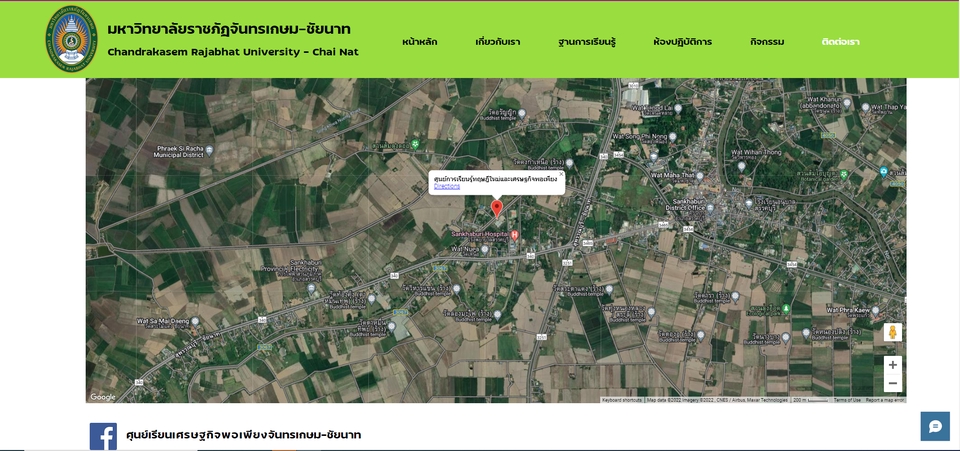
Task: Click the Wat Wihan Thong marker
Action: click(x=741, y=166)
